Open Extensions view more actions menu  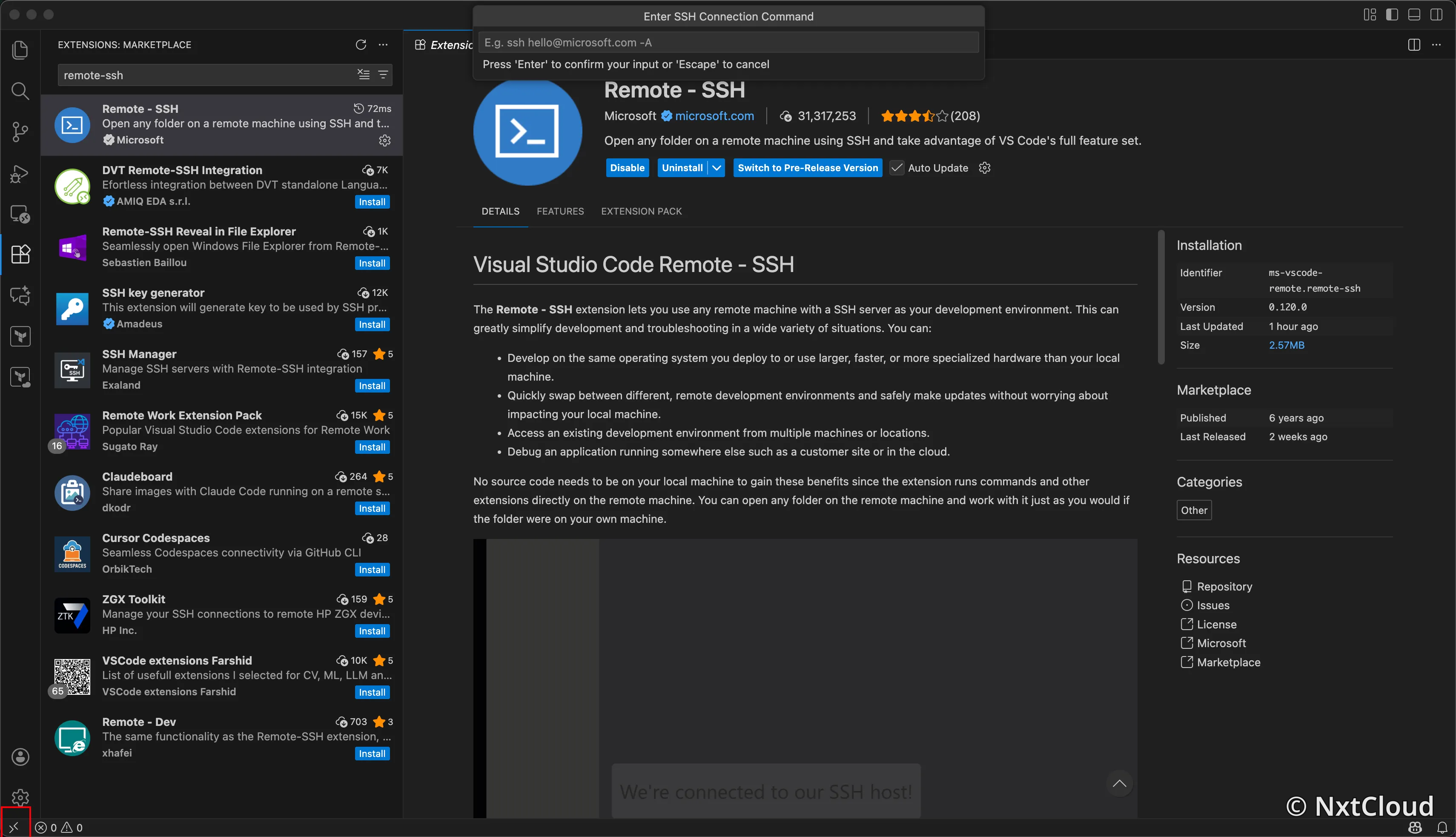tap(384, 44)
